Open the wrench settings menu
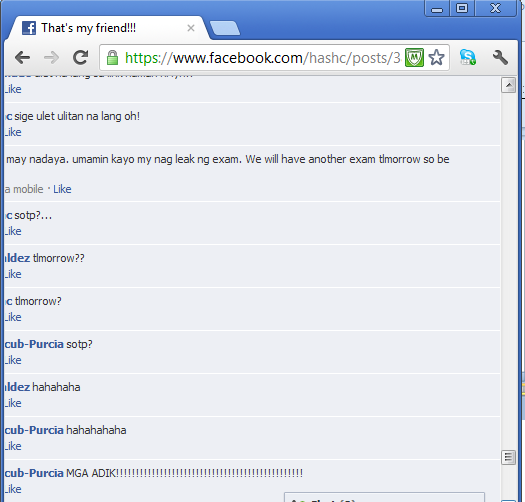Viewport: 525px width, 502px height. (500, 57)
